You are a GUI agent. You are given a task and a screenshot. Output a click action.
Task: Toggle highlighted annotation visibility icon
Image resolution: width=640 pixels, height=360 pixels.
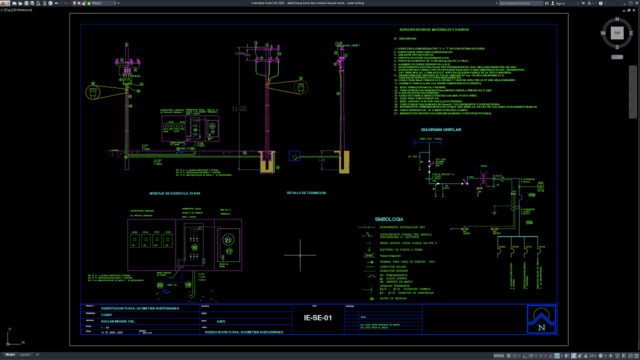coord(573,356)
